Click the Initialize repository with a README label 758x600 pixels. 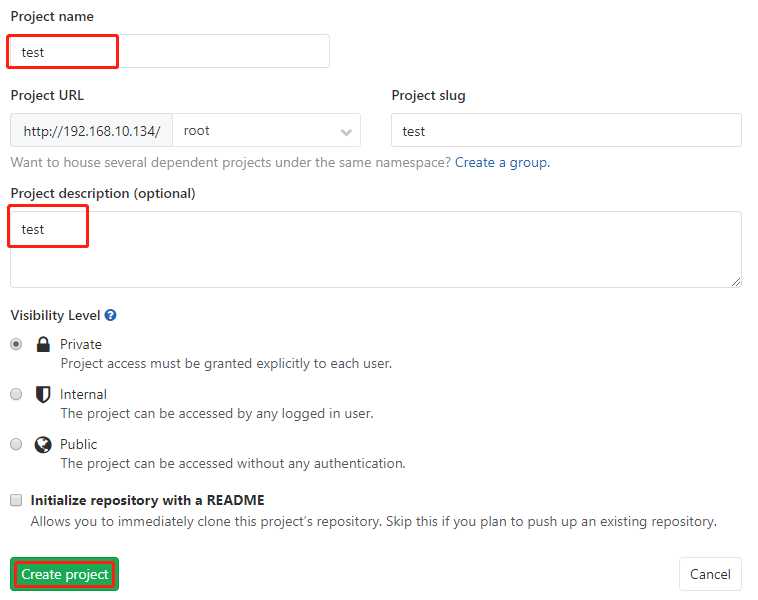click(147, 500)
